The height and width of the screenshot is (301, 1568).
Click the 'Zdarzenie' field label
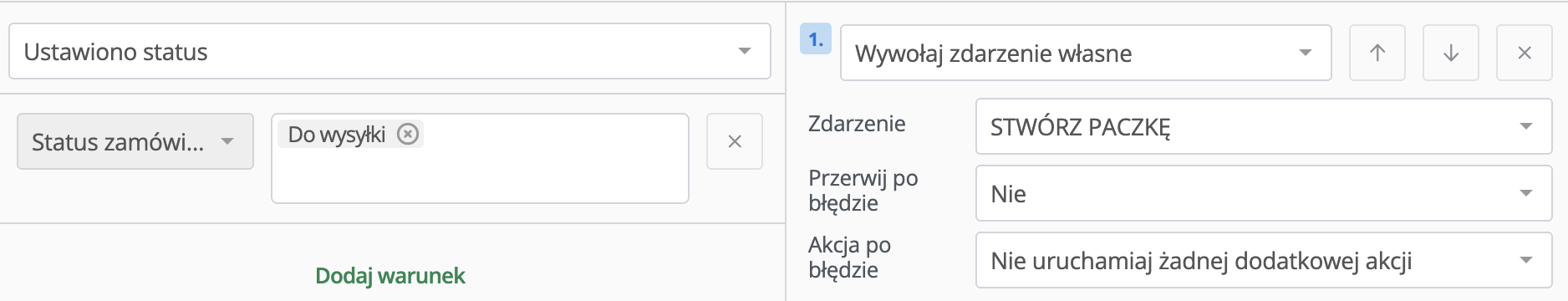[857, 124]
